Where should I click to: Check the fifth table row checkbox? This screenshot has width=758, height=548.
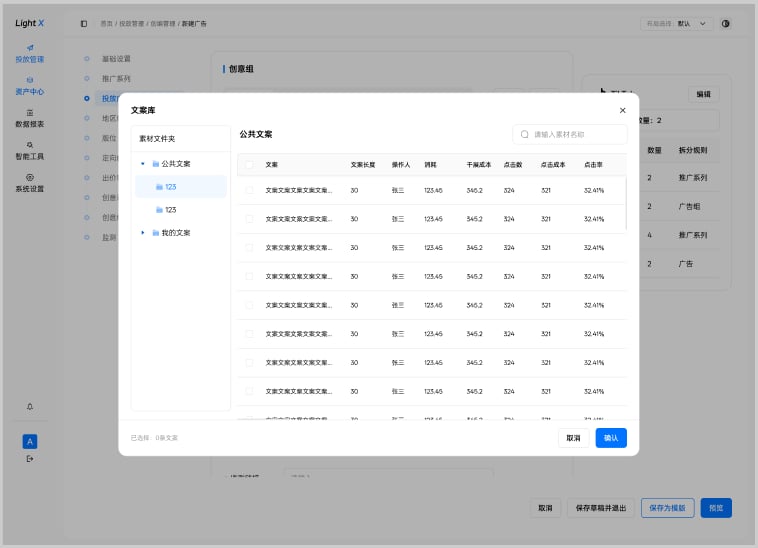[x=249, y=305]
